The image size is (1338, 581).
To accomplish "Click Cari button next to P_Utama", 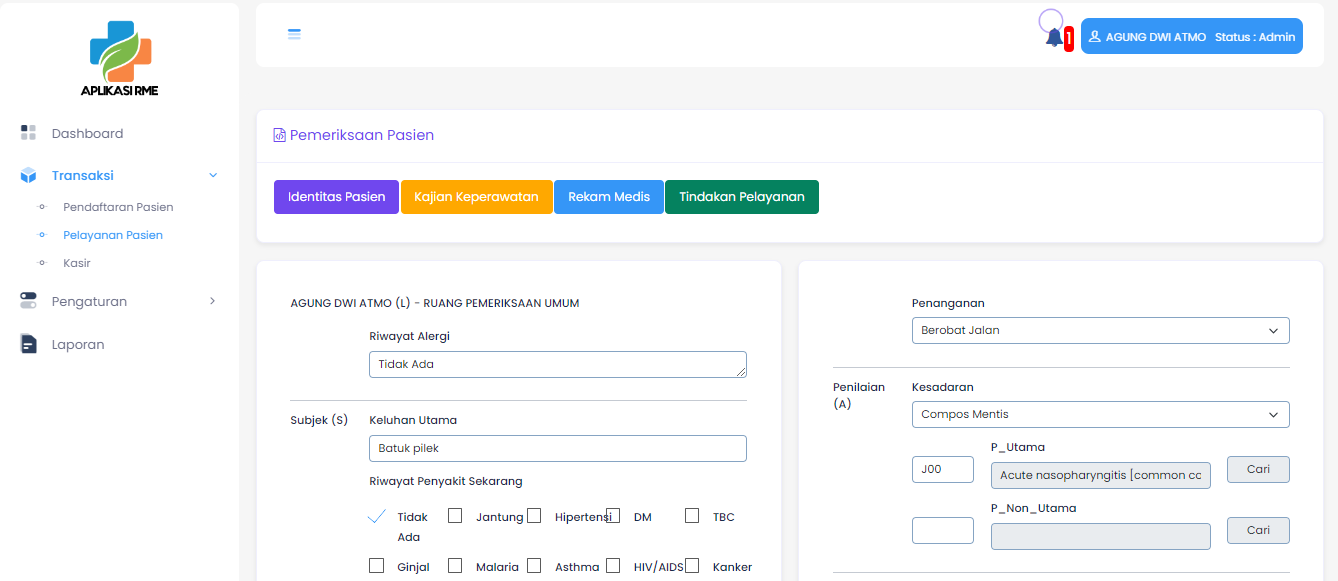I will [1258, 469].
